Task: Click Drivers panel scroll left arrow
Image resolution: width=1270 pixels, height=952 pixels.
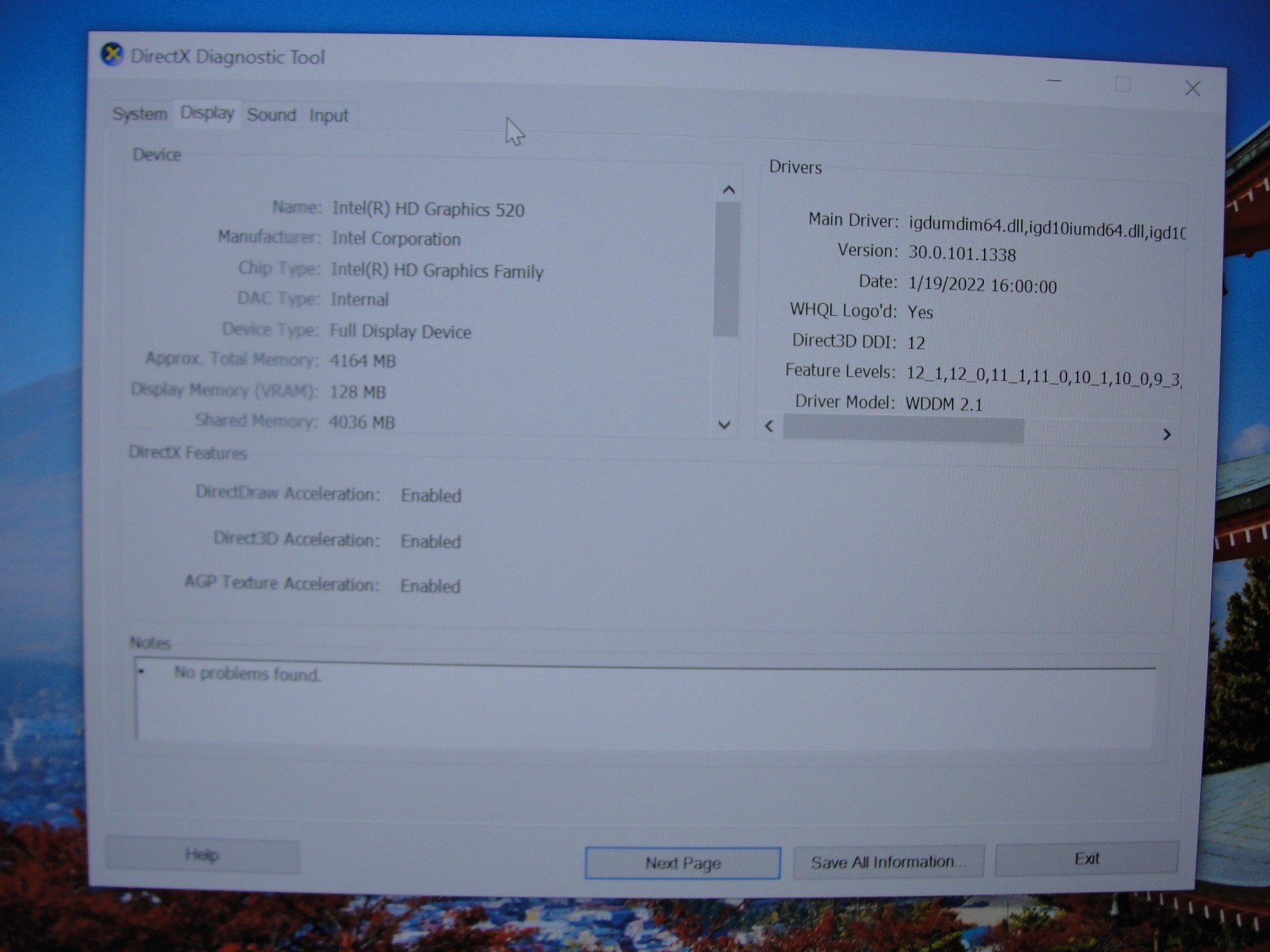Action: 769,426
